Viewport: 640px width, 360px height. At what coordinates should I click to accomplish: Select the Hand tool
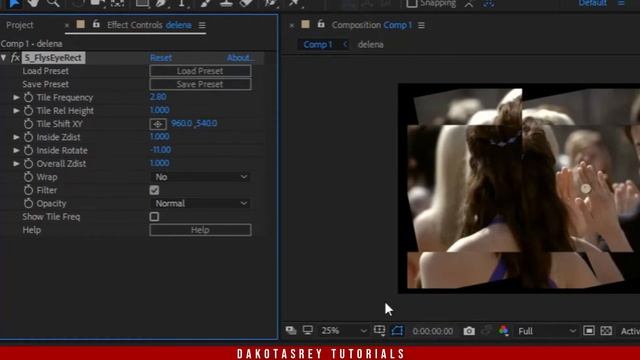click(34, 3)
